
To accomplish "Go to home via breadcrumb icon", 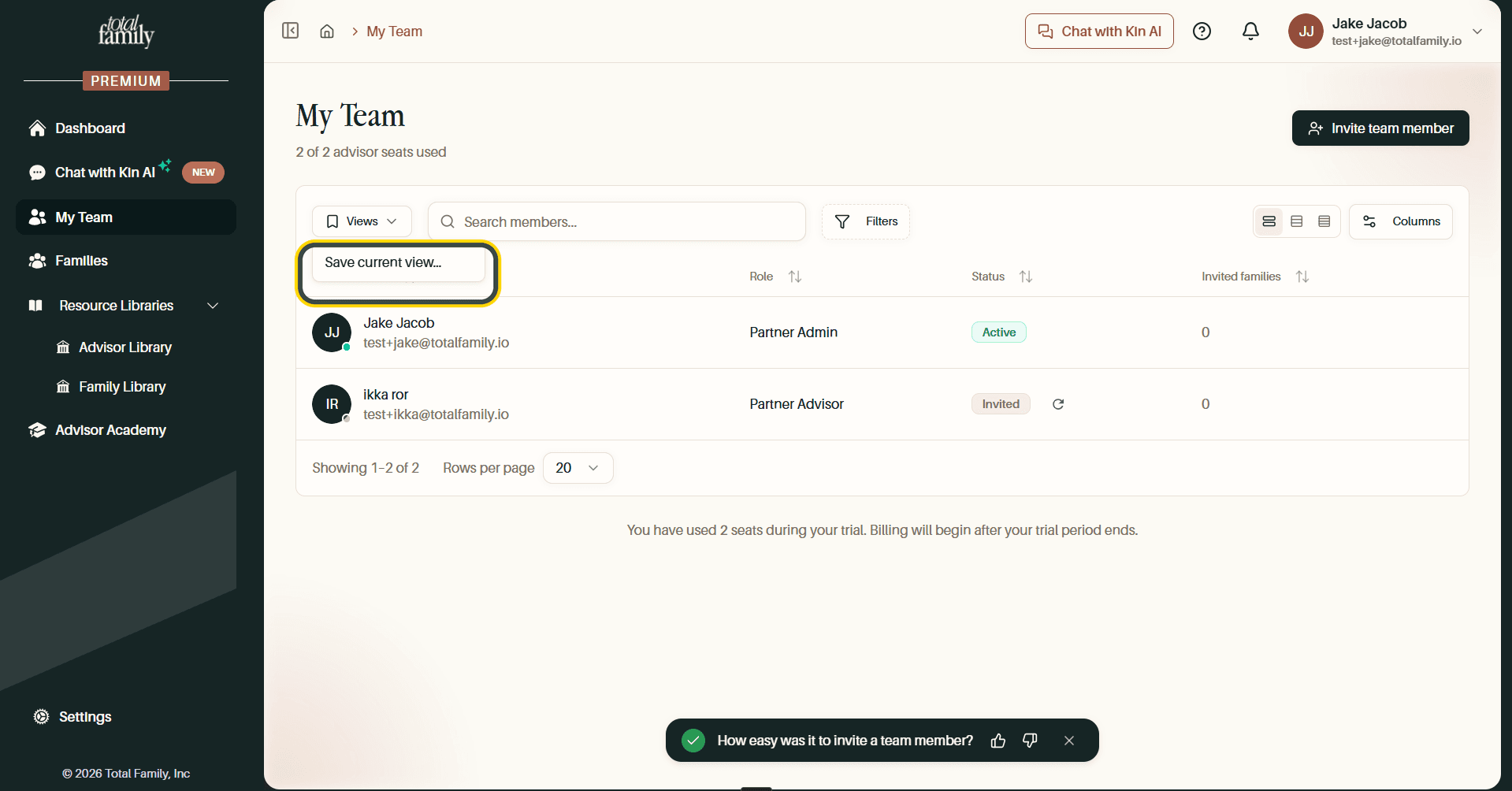I will (x=327, y=32).
